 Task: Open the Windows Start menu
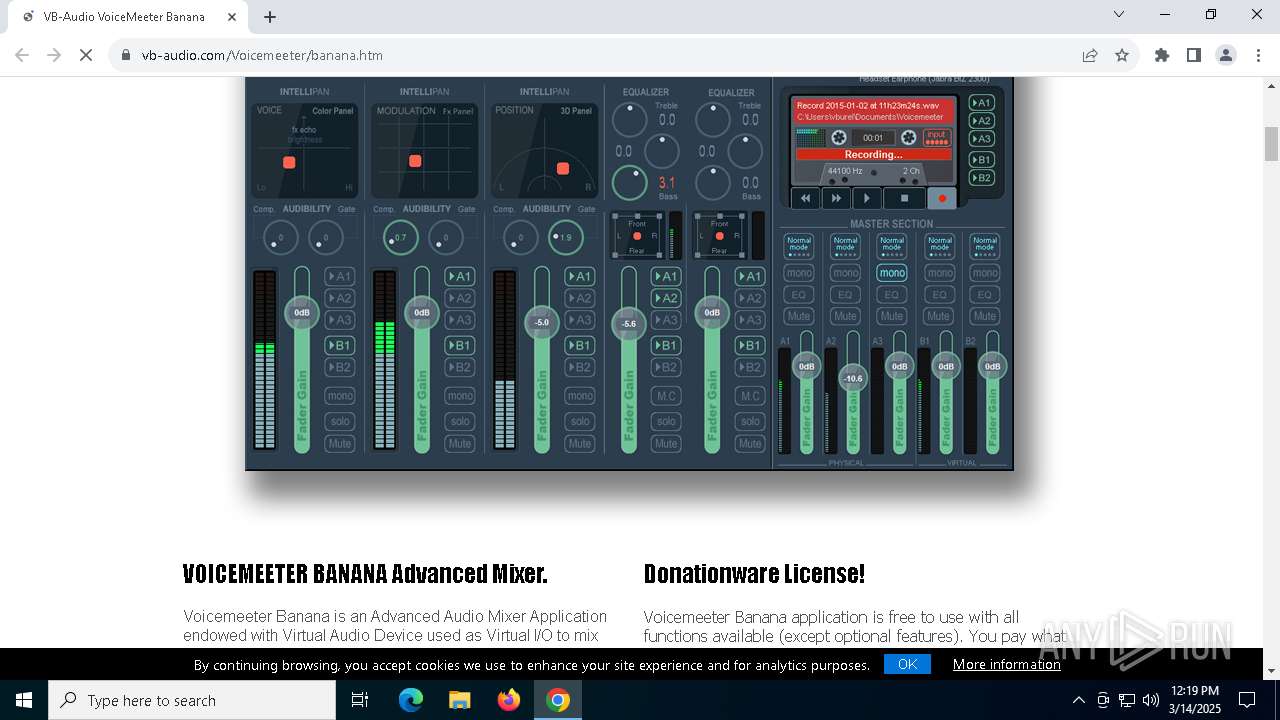tap(23, 700)
